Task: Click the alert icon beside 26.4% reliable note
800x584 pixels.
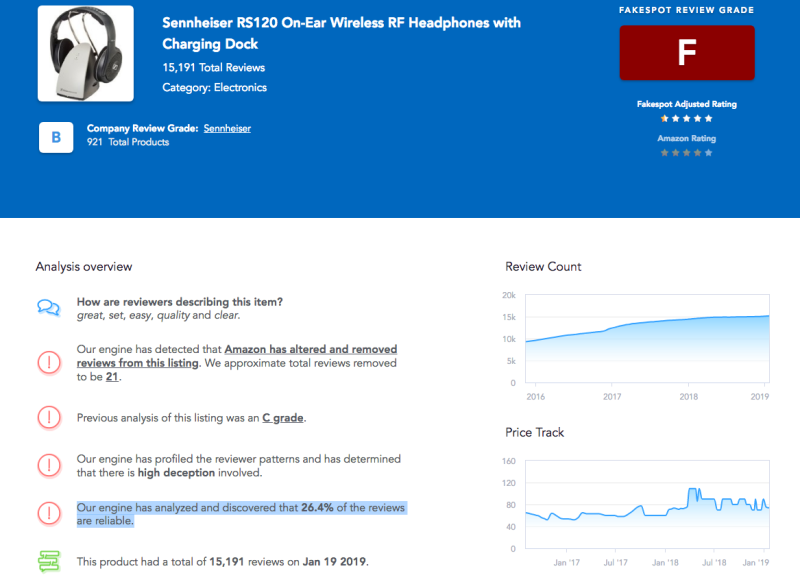Action: point(49,513)
